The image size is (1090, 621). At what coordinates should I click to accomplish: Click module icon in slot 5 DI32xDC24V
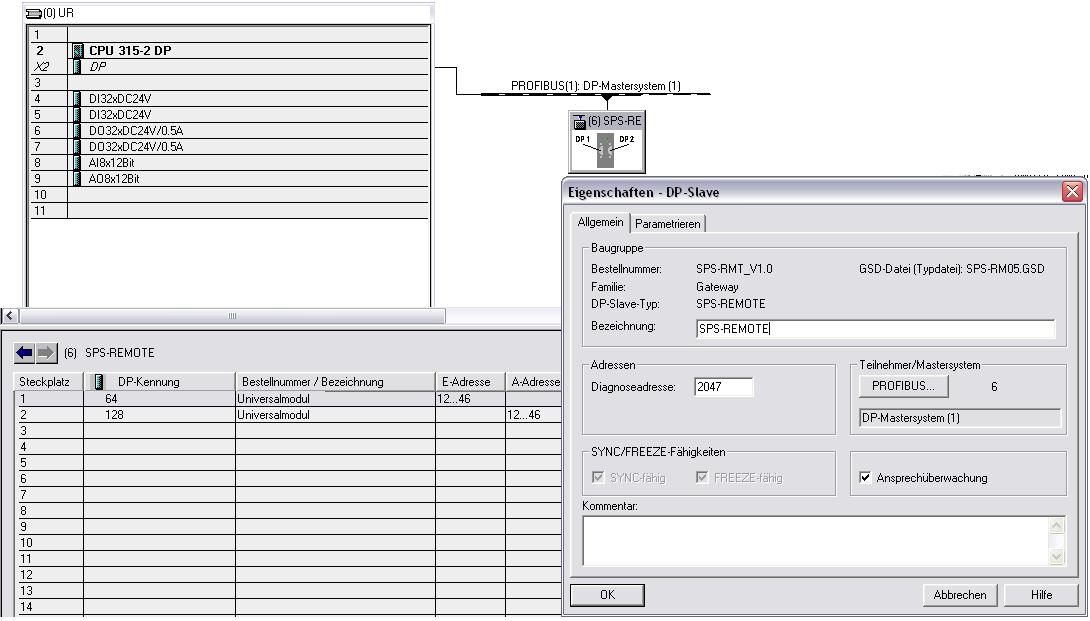(76, 115)
